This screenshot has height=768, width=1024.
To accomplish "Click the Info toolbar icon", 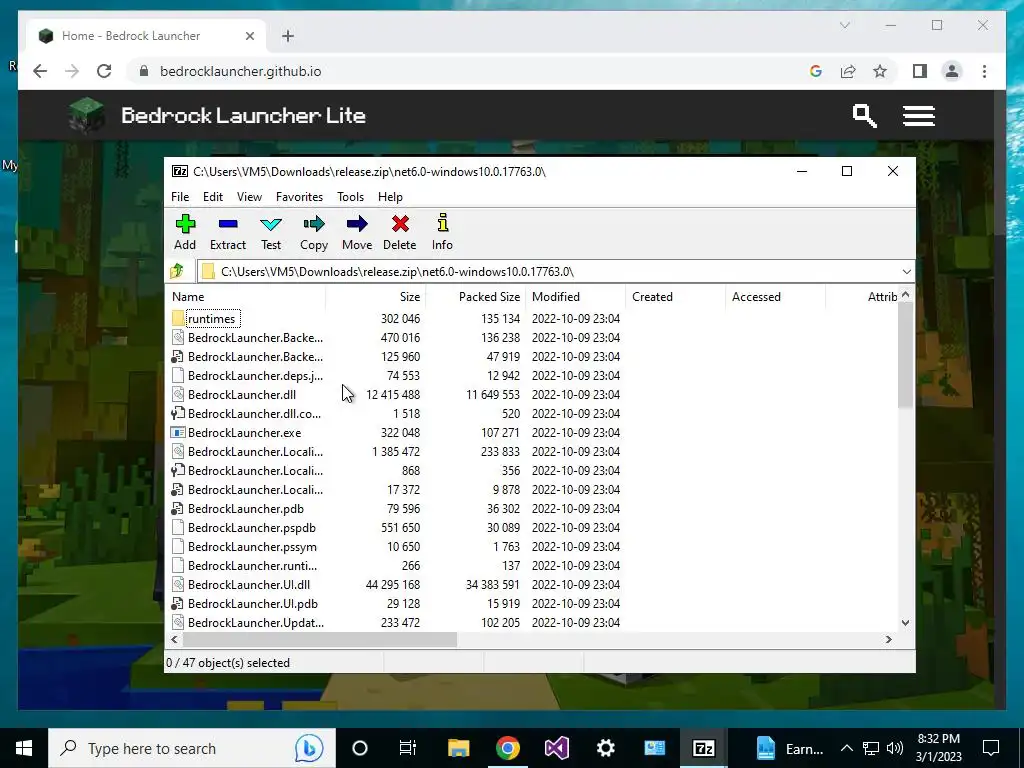I will click(442, 223).
